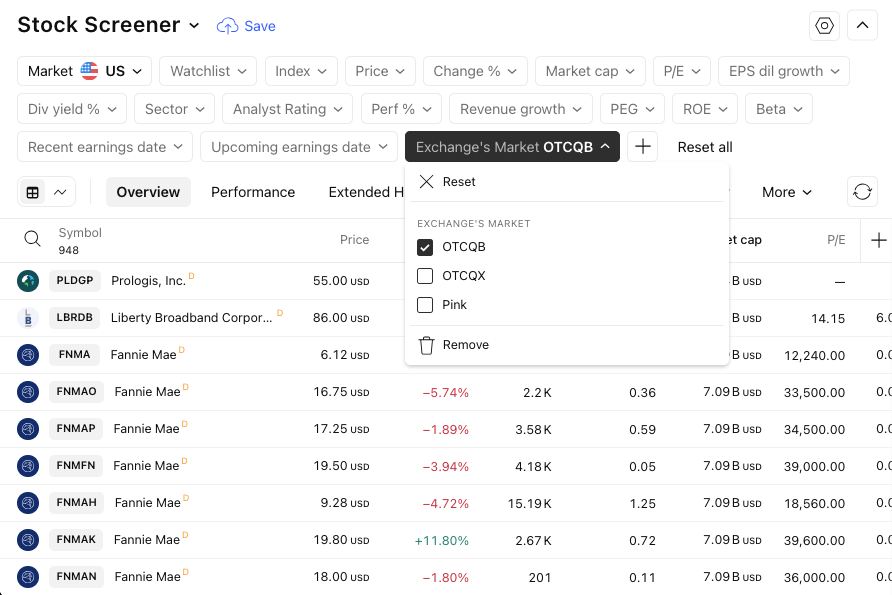Open the Market US dropdown
Viewport: 892px width, 595px height.
84,71
